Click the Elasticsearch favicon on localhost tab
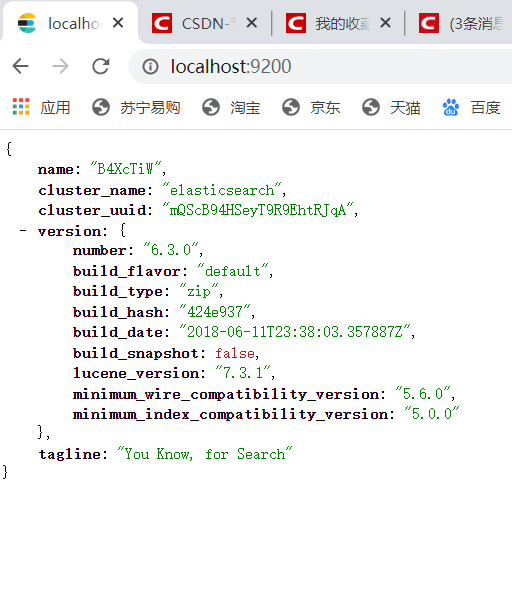The height and width of the screenshot is (607, 512). point(27,23)
